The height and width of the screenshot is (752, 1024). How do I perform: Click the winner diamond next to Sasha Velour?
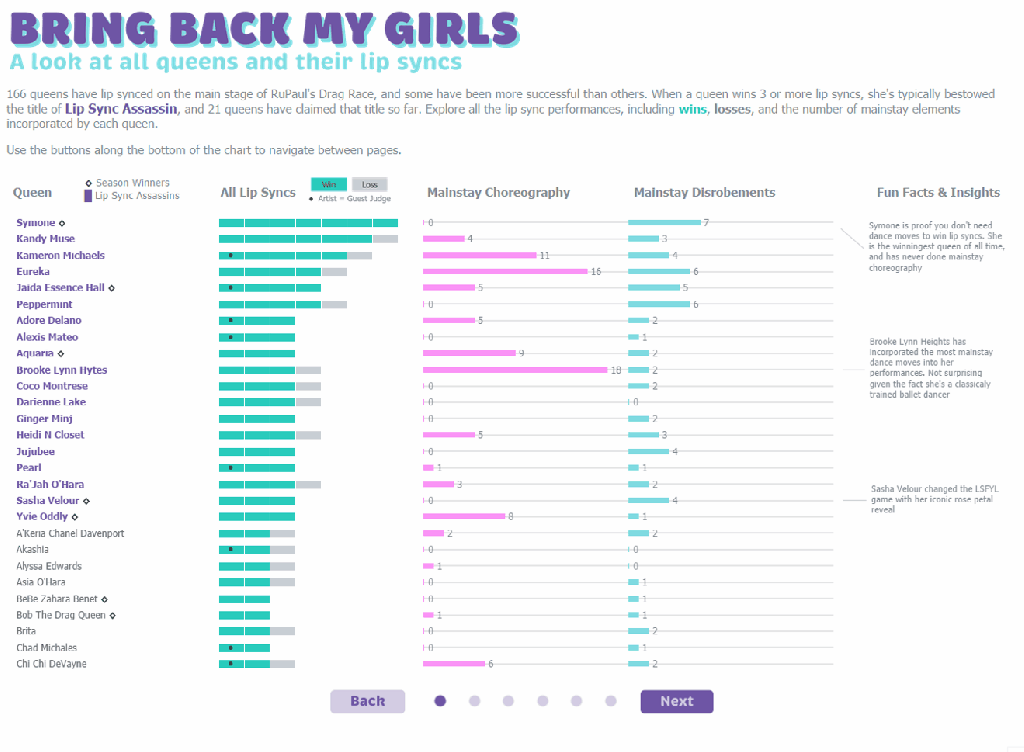[87, 501]
